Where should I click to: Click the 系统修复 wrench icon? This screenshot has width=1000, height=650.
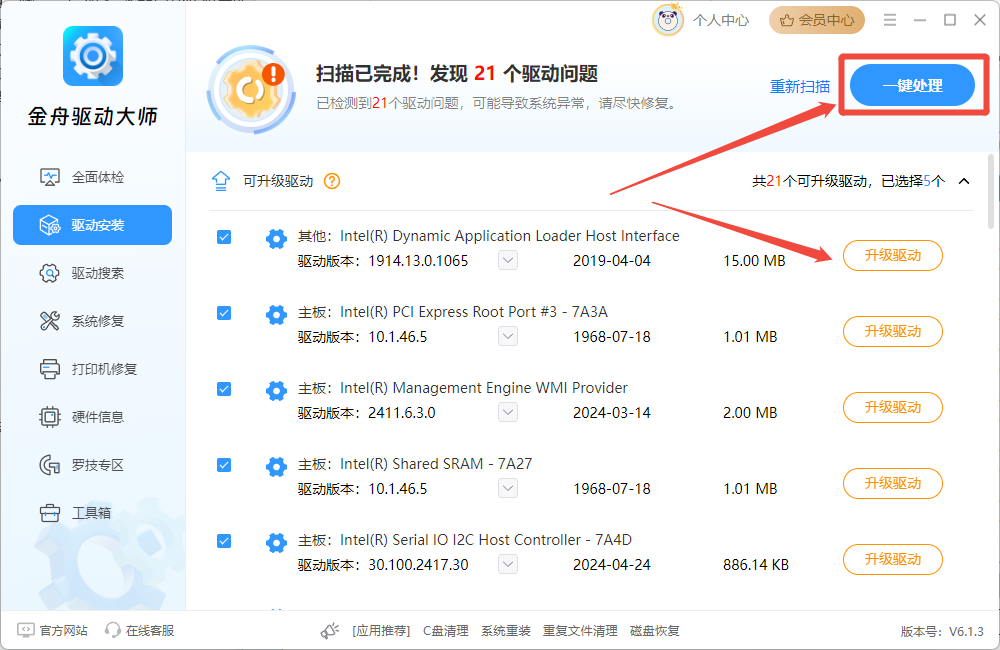[50, 321]
